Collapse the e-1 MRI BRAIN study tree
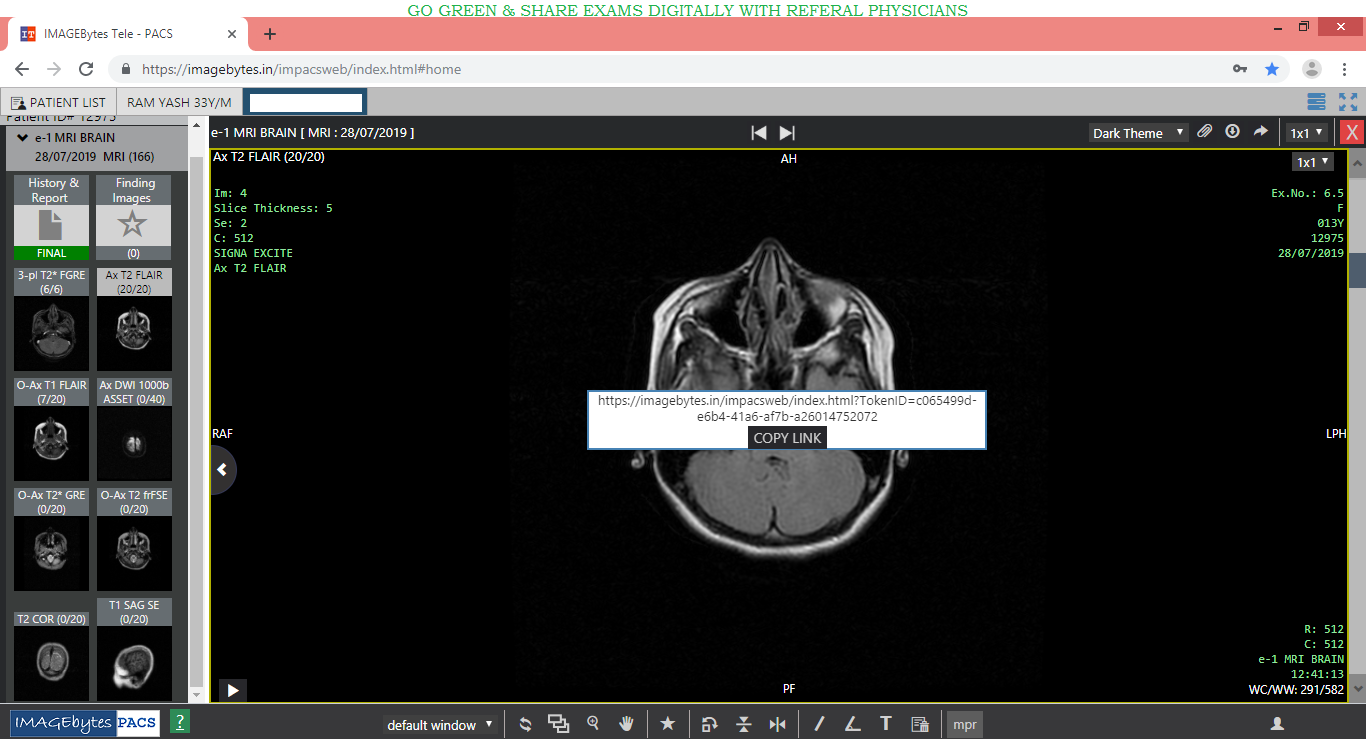This screenshot has width=1366, height=739. (x=22, y=138)
